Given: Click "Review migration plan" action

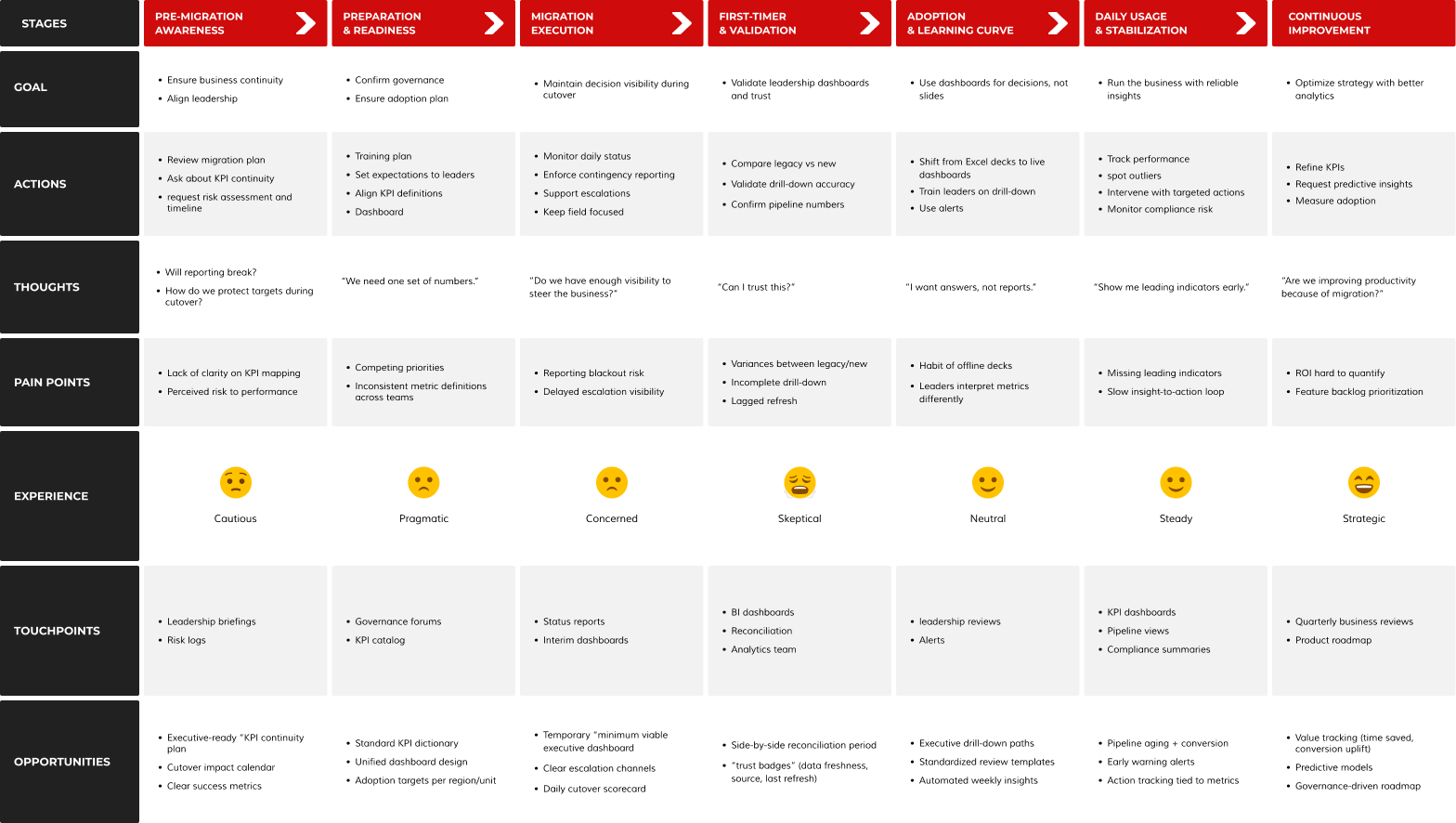Looking at the screenshot, I should coord(215,160).
